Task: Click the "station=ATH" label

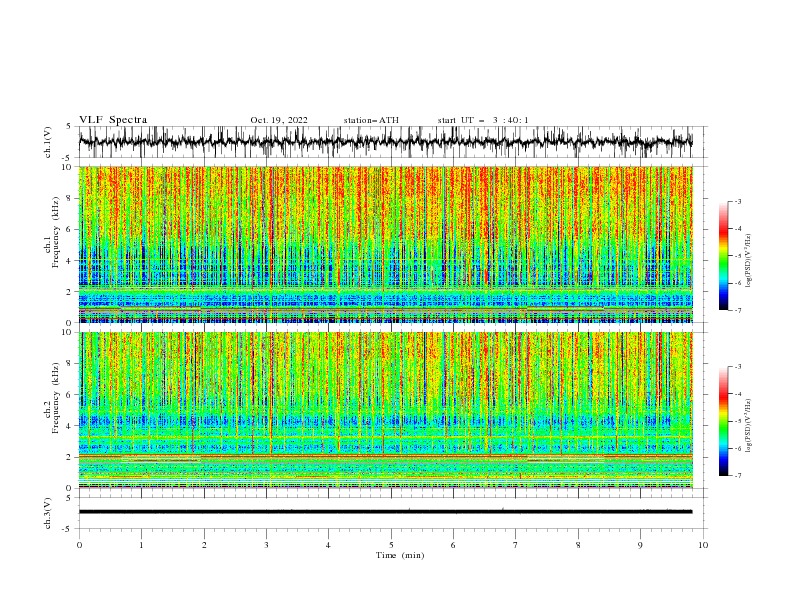Action: [x=371, y=120]
